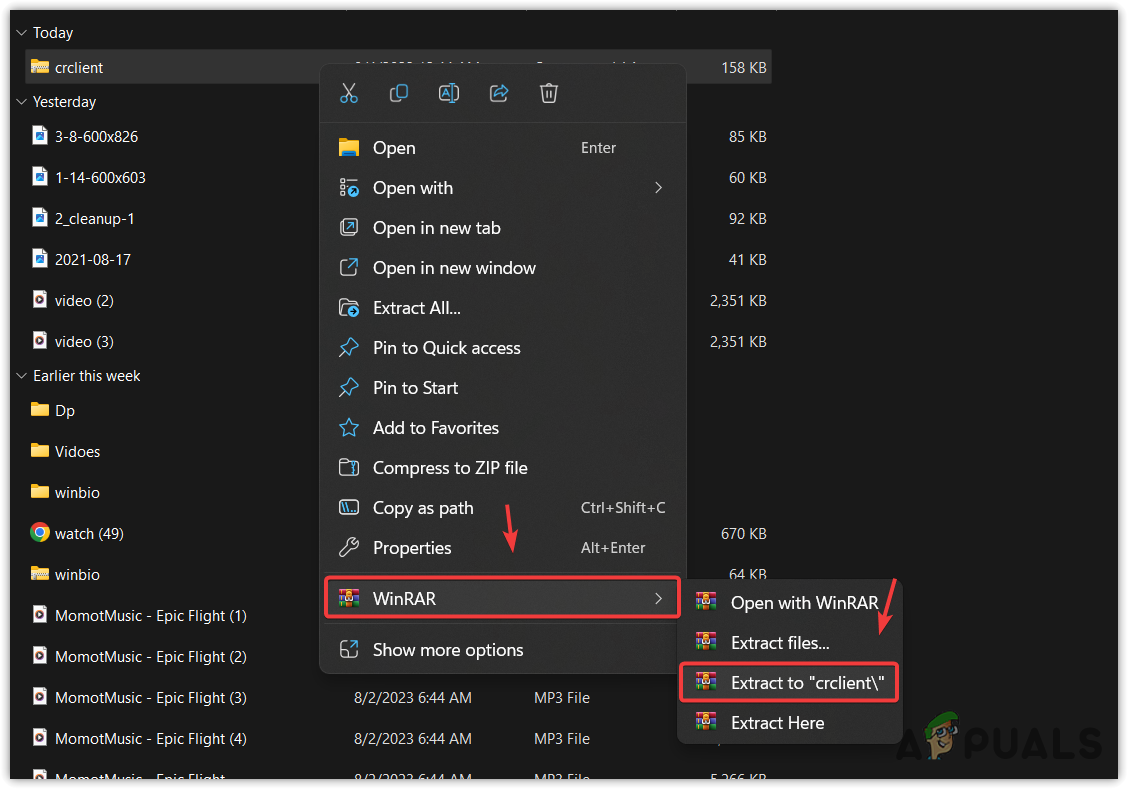Click Show more options
The image size is (1128, 789).
[448, 650]
